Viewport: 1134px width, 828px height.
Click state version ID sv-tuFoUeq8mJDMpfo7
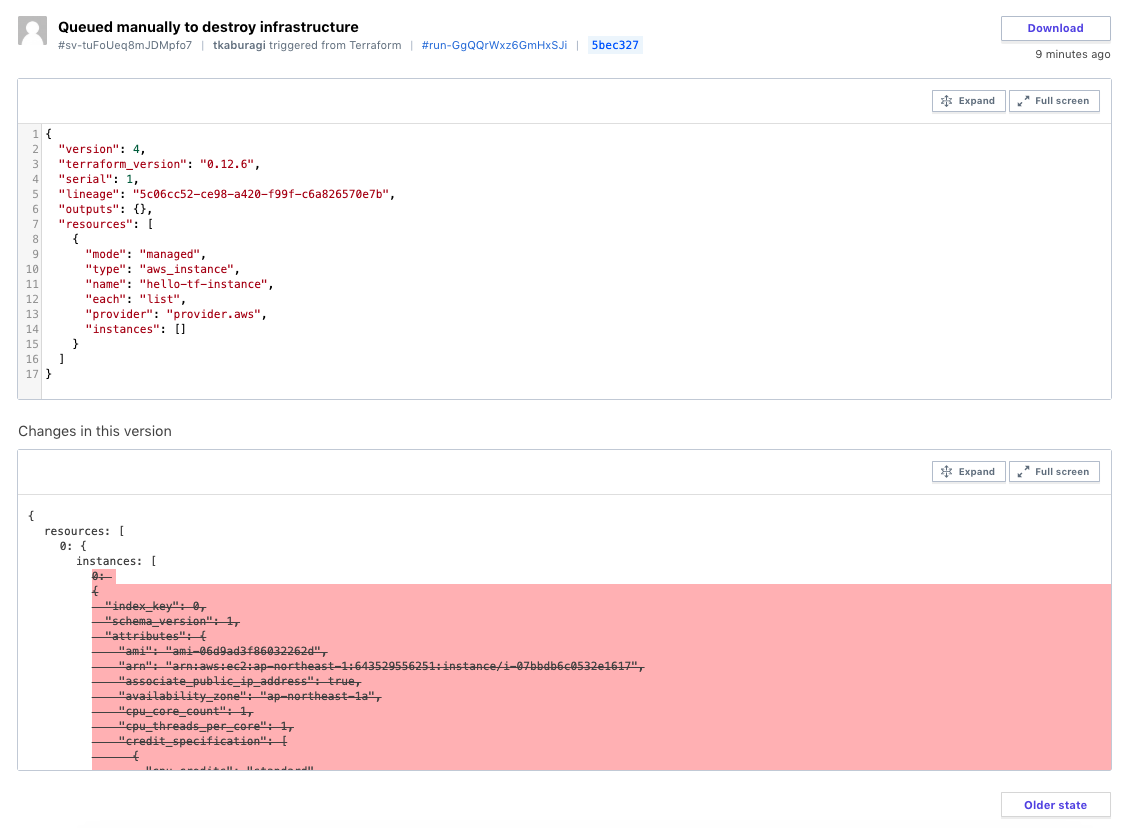[x=125, y=45]
